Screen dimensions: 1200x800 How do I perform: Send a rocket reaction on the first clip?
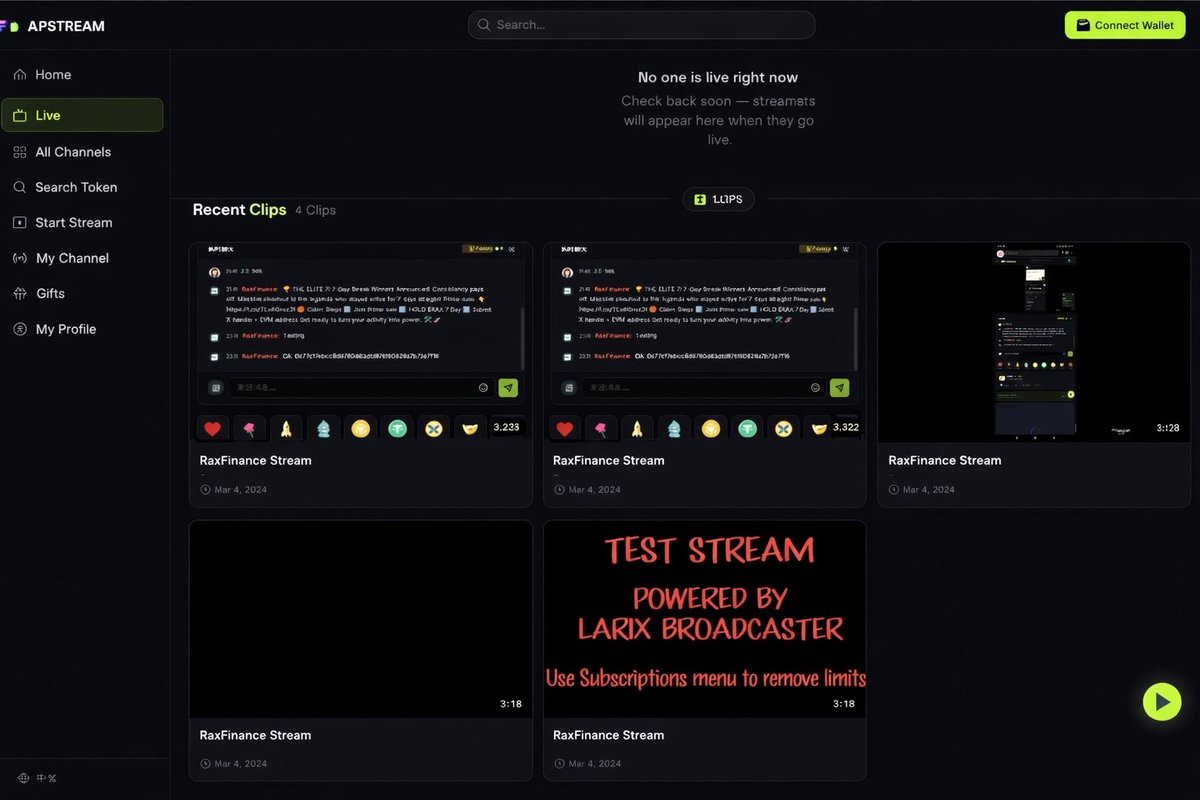coord(287,427)
